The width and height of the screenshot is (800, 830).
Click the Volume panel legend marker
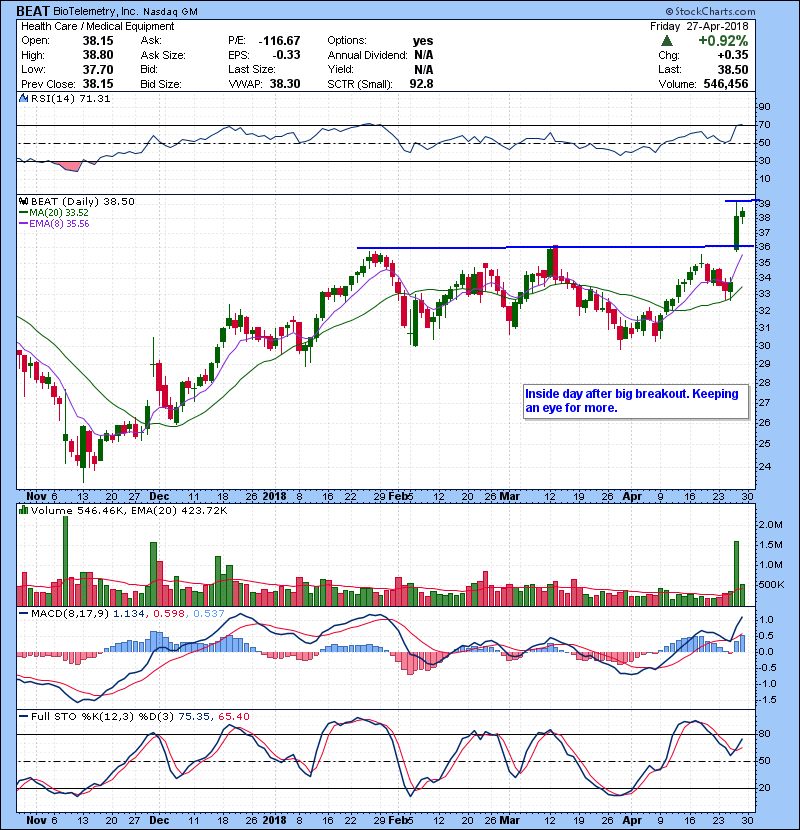click(22, 511)
